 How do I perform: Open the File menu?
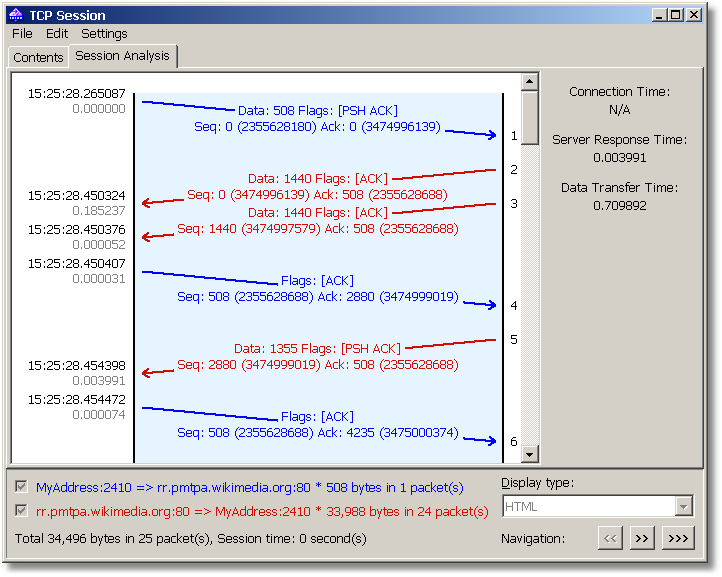coord(22,34)
